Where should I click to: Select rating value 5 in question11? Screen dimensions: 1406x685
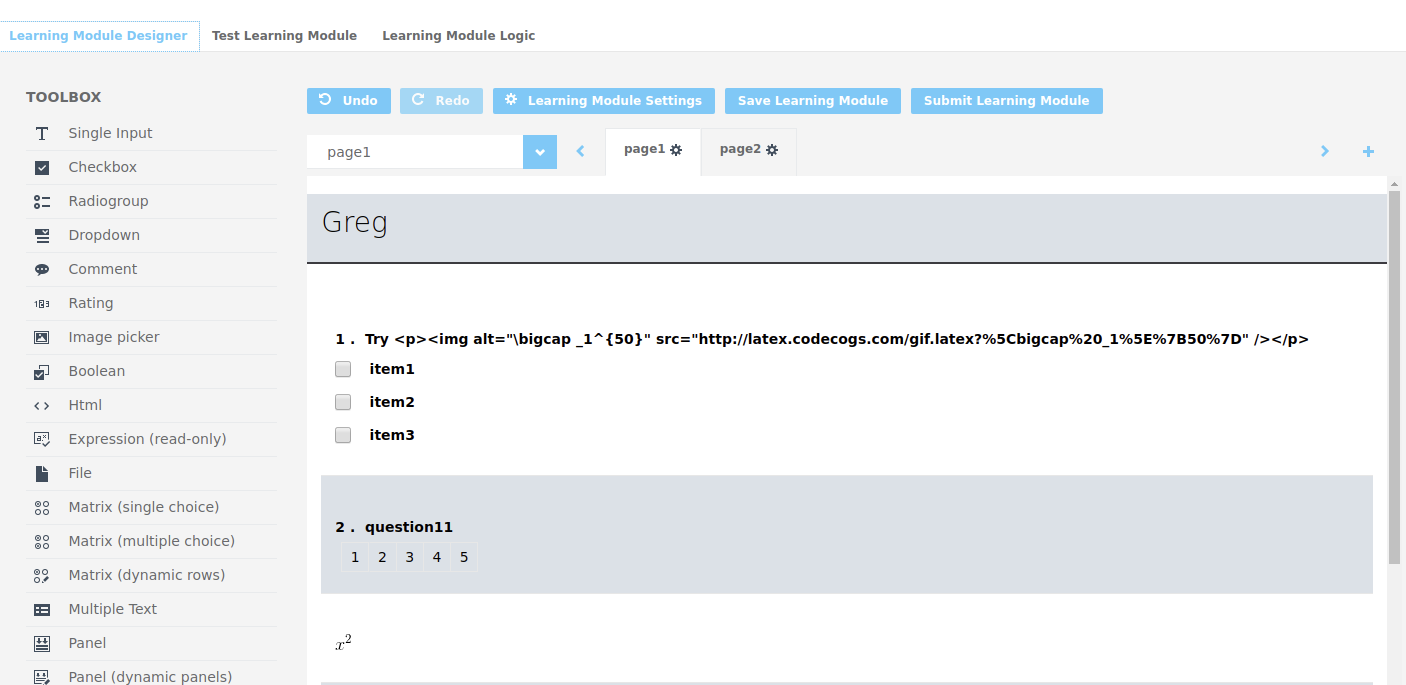[464, 557]
